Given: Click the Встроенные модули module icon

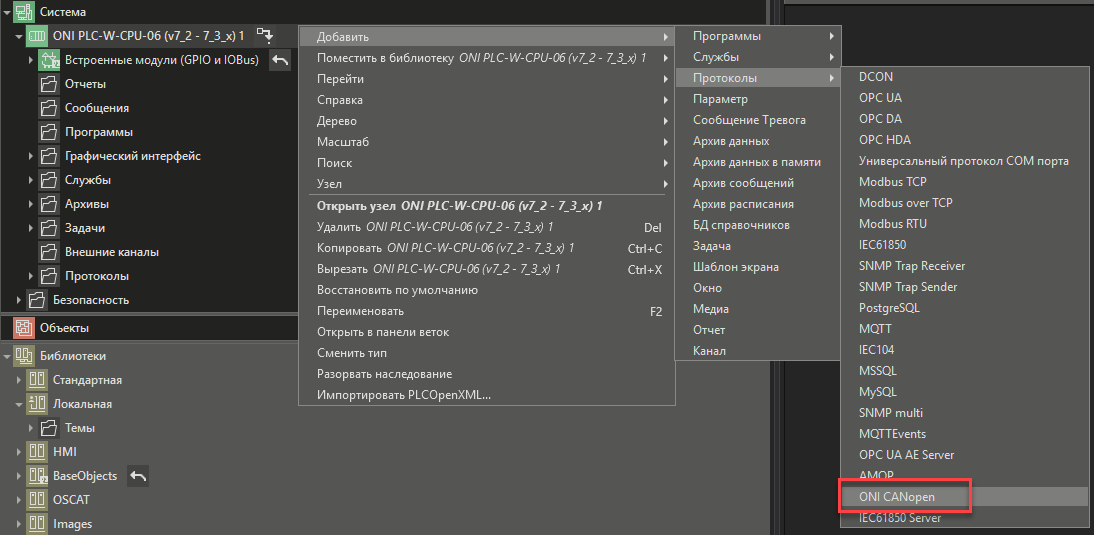Looking at the screenshot, I should click(48, 60).
